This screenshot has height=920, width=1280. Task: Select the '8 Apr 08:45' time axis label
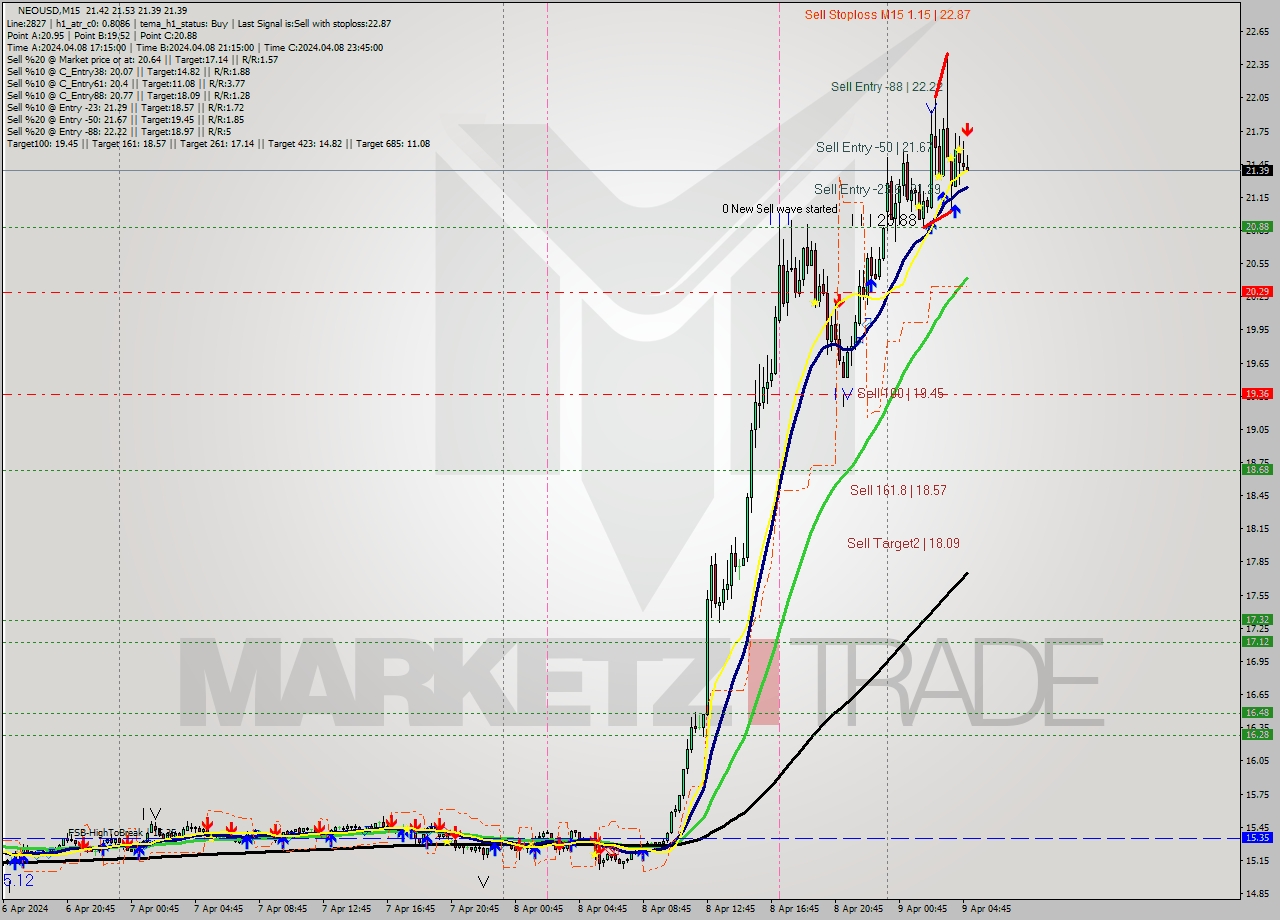[667, 909]
